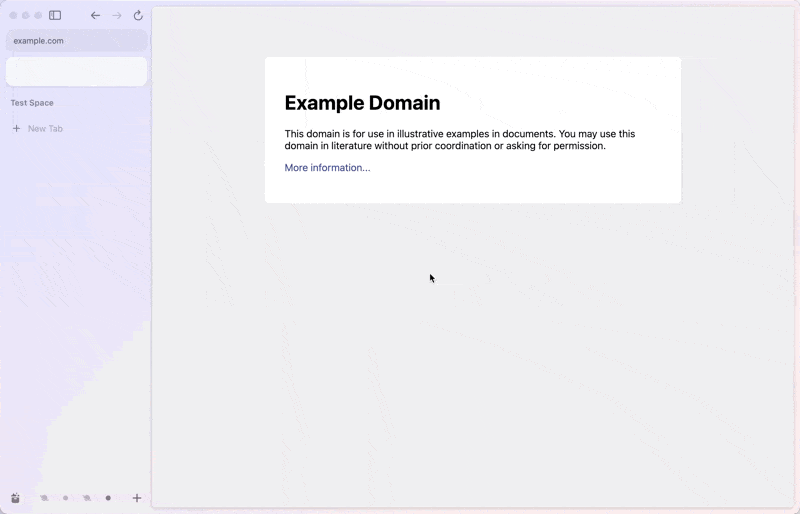This screenshot has width=800, height=514.
Task: Switch to the light gray dot space
Action: (65, 498)
